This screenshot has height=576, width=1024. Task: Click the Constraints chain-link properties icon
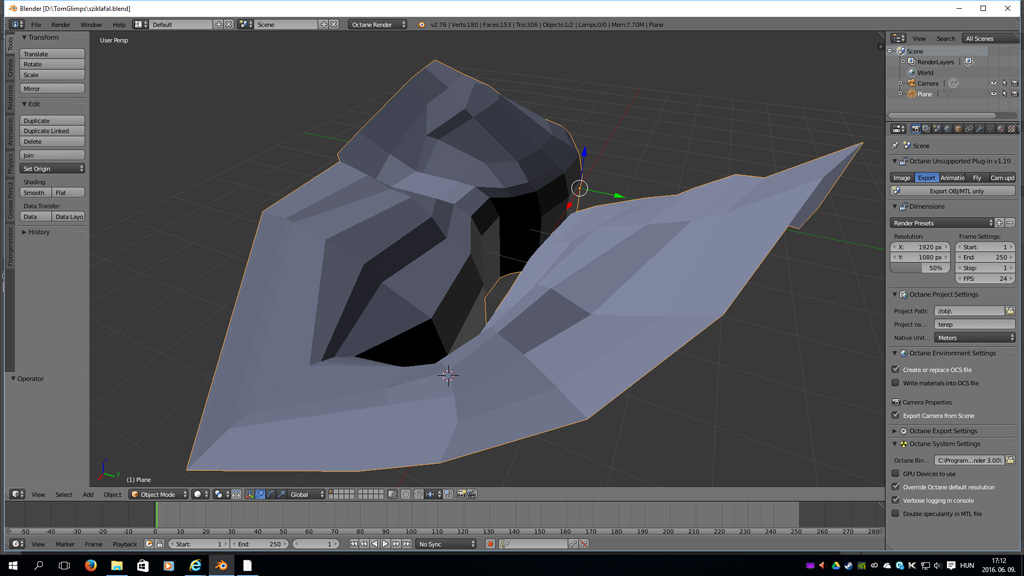[x=969, y=129]
